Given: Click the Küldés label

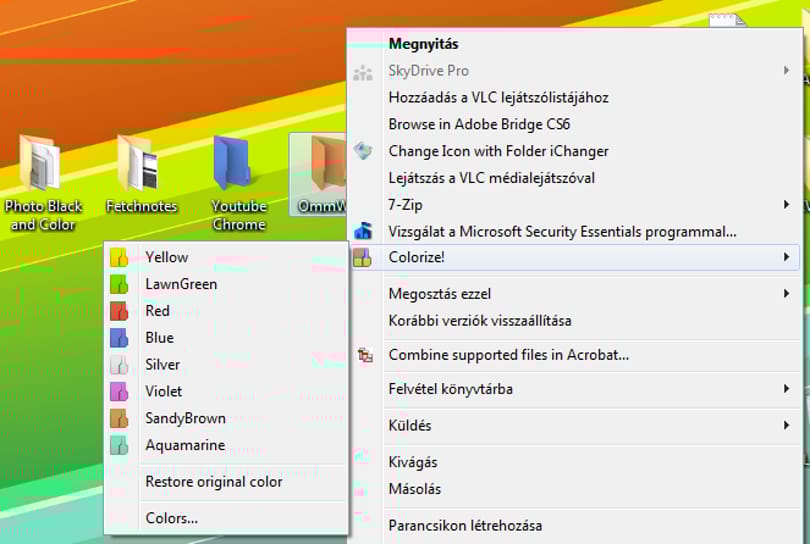Looking at the screenshot, I should pos(410,426).
